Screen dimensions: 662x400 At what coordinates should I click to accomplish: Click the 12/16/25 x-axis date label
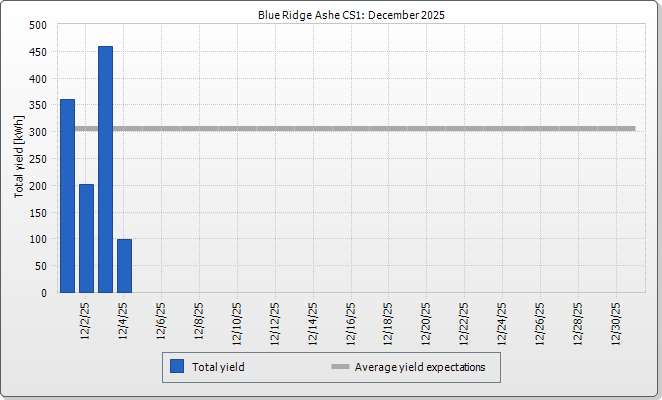351,323
